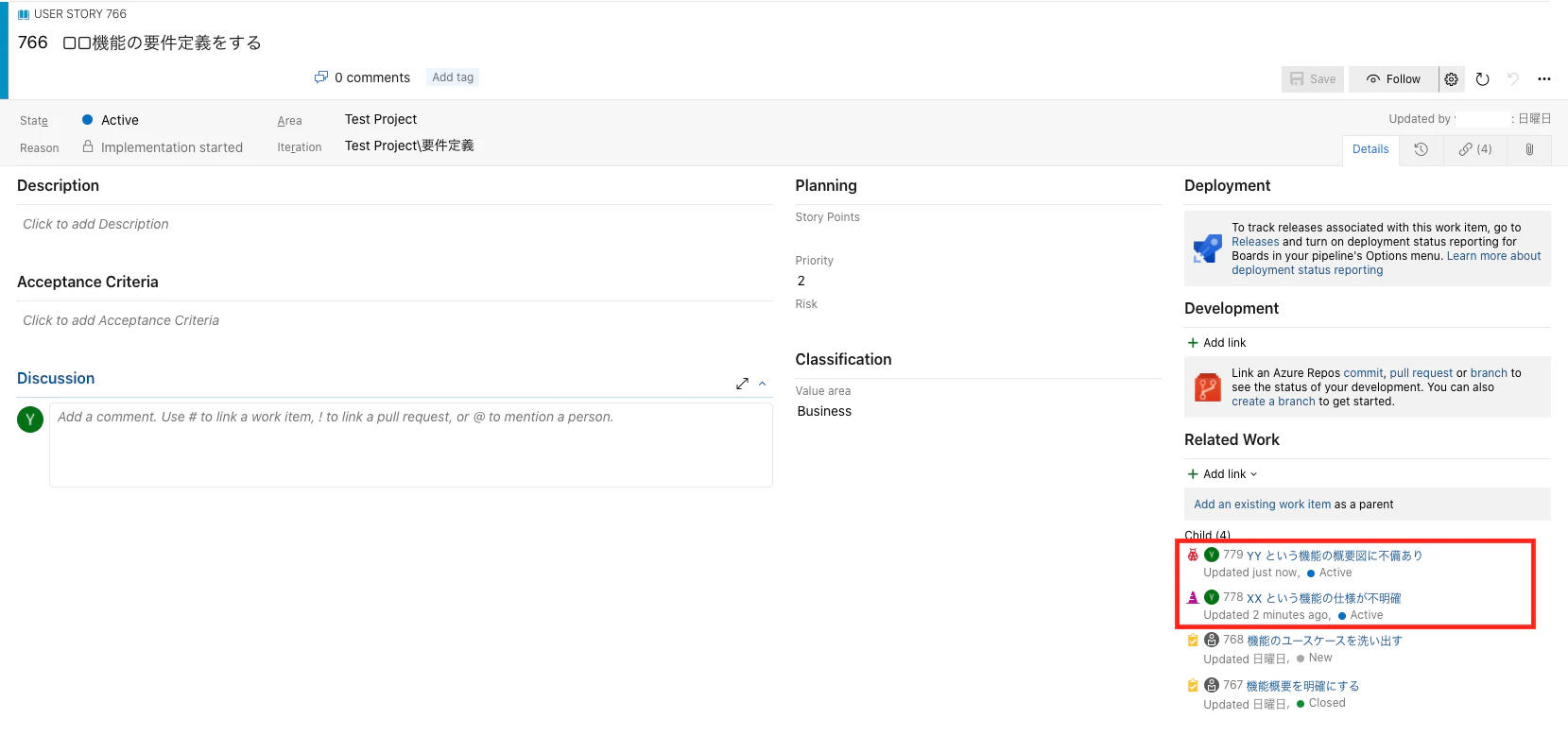Click the user story book icon
The width and height of the screenshot is (1568, 736).
[24, 14]
